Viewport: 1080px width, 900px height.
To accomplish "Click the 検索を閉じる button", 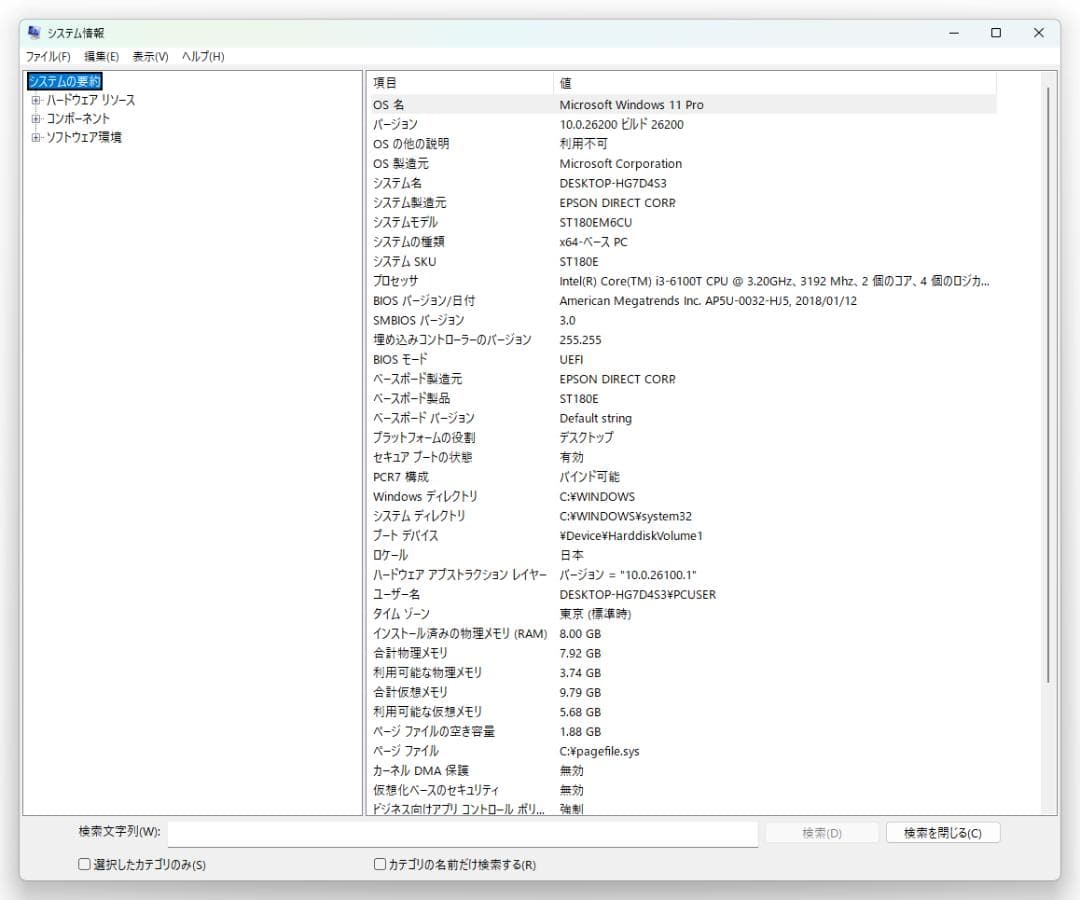I will (942, 832).
